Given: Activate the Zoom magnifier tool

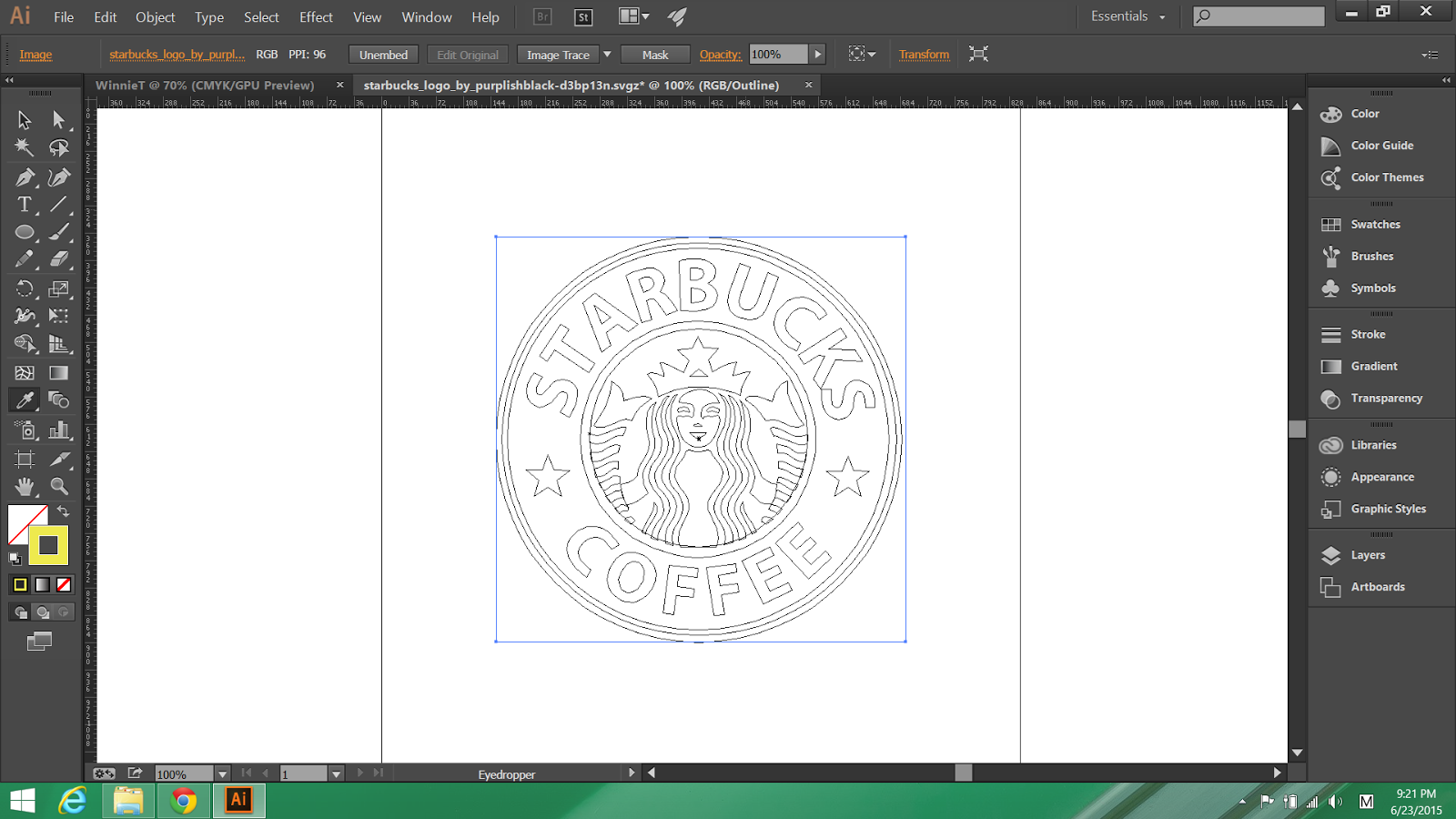Looking at the screenshot, I should point(59,487).
